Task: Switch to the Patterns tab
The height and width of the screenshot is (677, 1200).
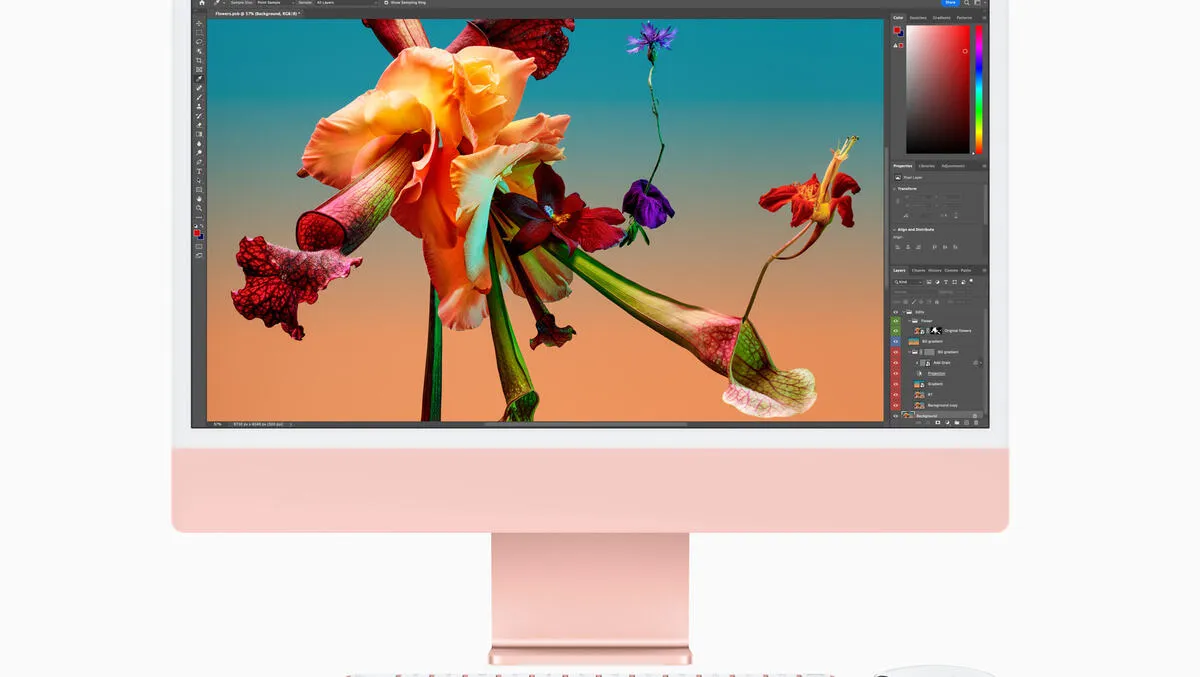Action: point(964,17)
